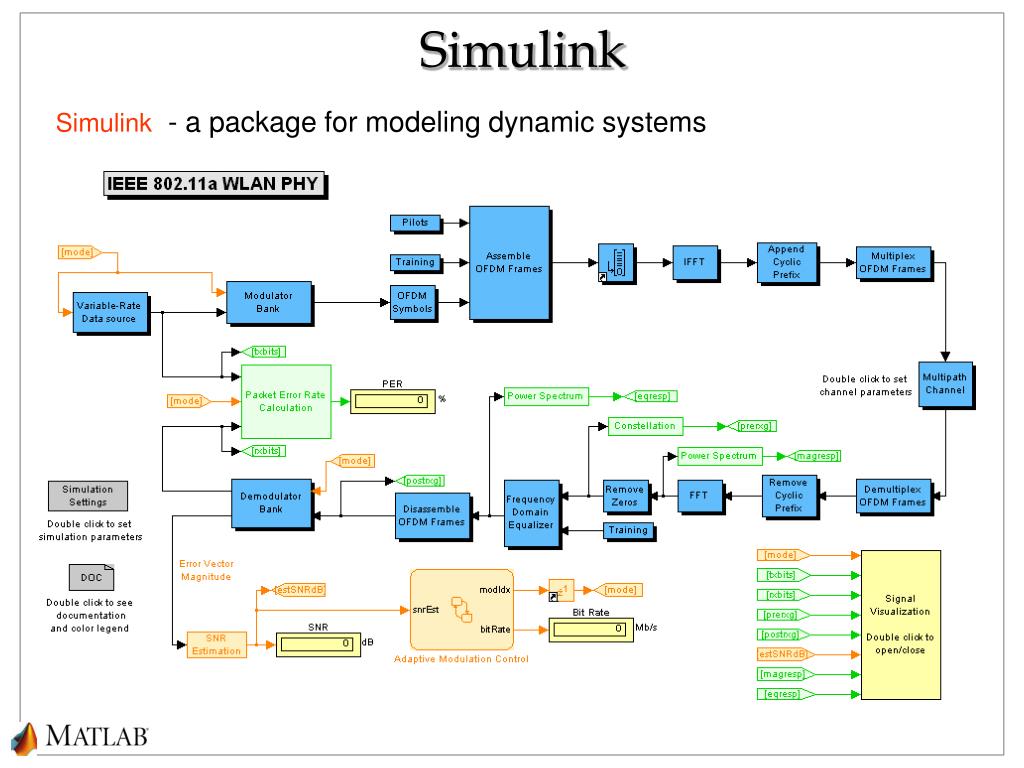The width and height of the screenshot is (1024, 768).
Task: Open the DOC documentation block
Action: (x=91, y=577)
